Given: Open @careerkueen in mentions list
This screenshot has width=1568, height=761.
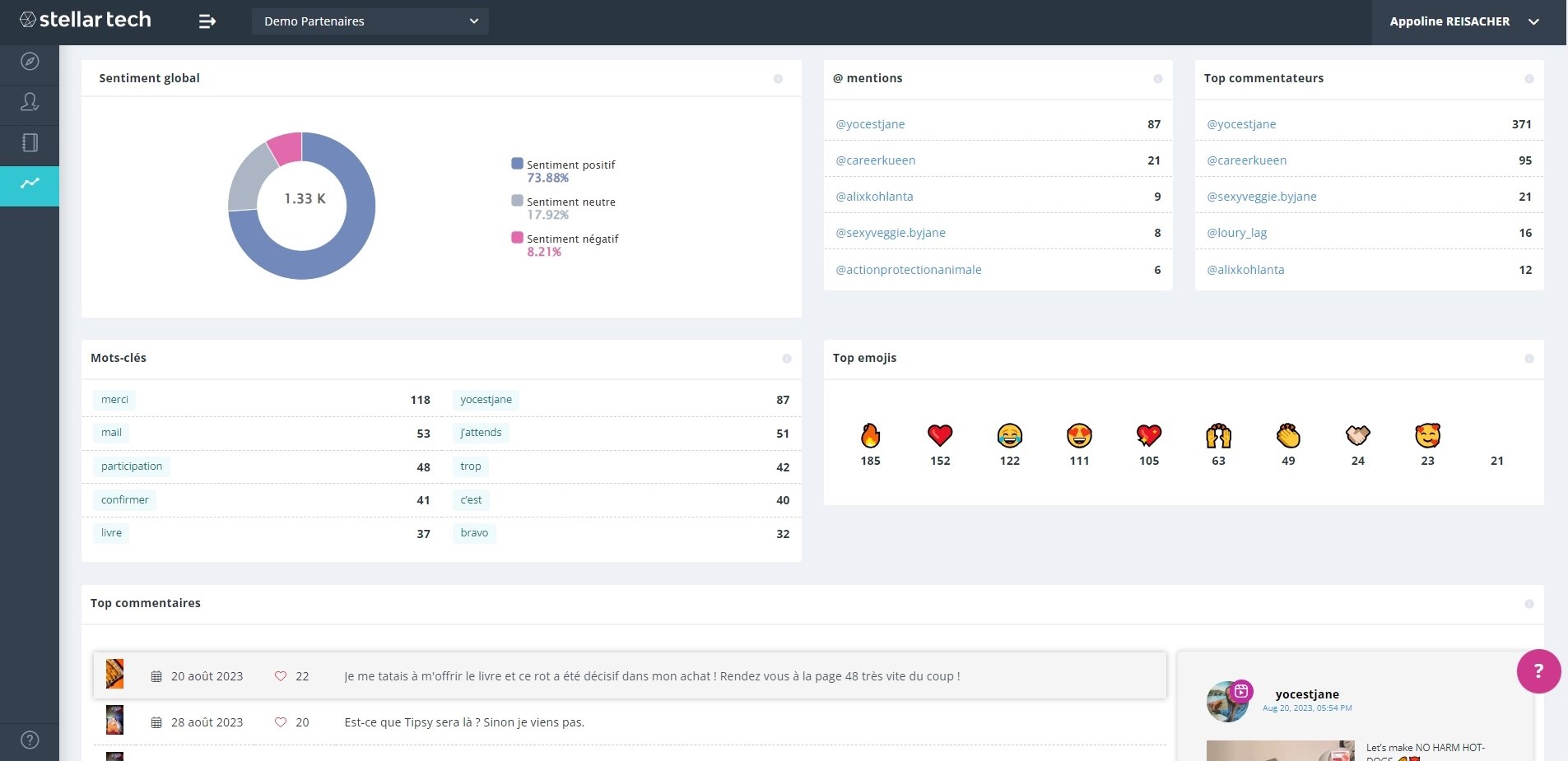Looking at the screenshot, I should 875,160.
